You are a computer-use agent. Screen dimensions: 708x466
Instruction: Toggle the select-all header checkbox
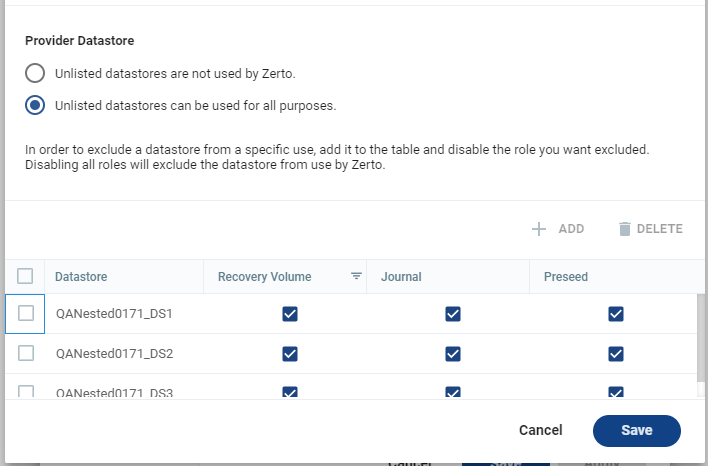(26, 277)
